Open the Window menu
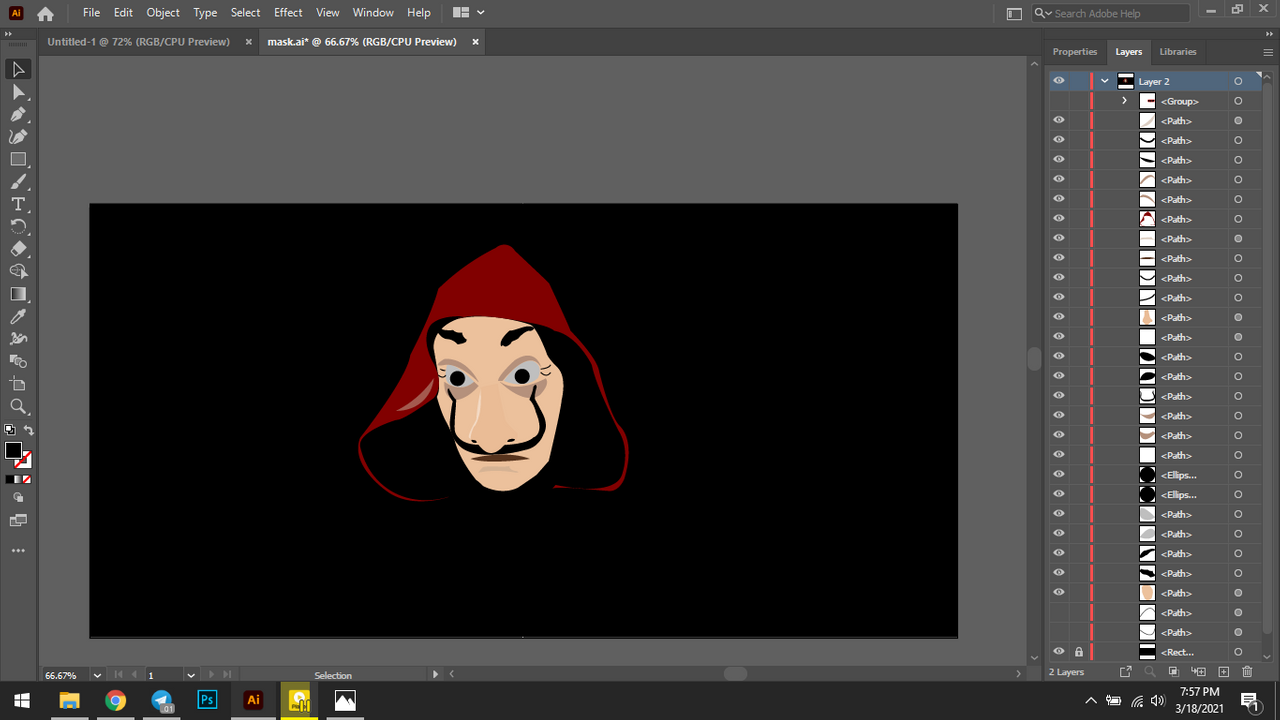Image resolution: width=1280 pixels, height=720 pixels. tap(373, 13)
